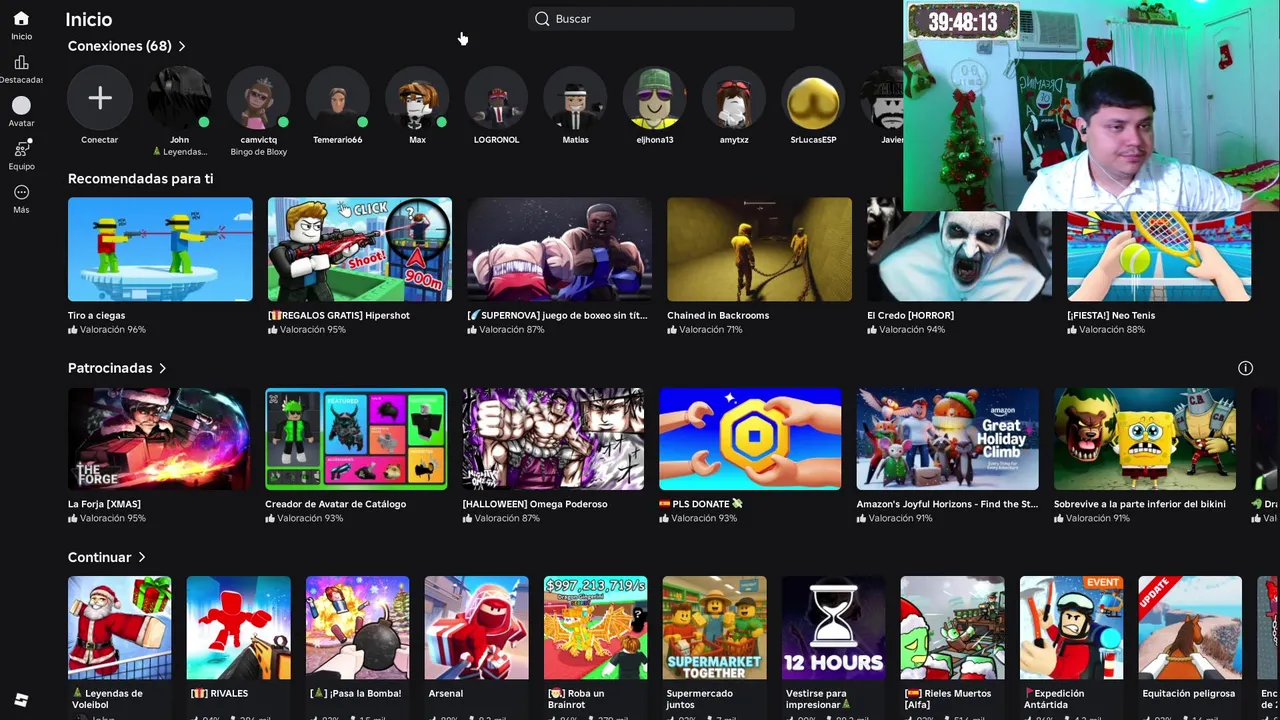Screen dimensions: 1280x720
Task: Continue Equitación peligrosa game
Action: (x=1190, y=628)
